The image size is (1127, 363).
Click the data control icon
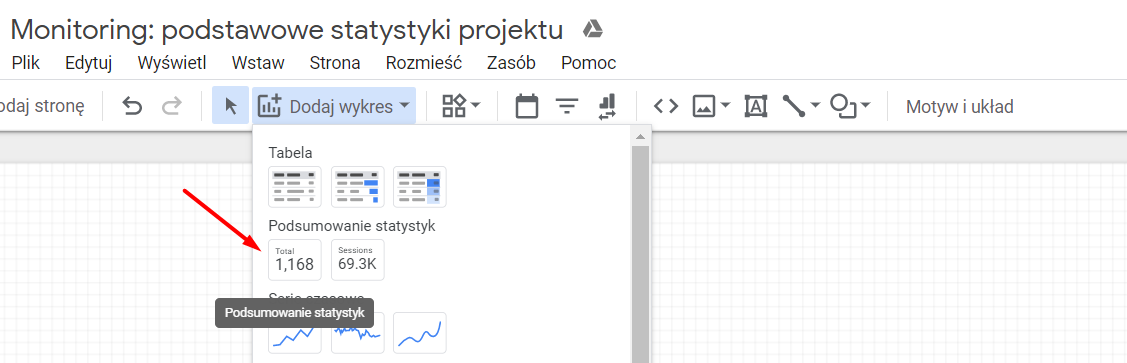[607, 106]
